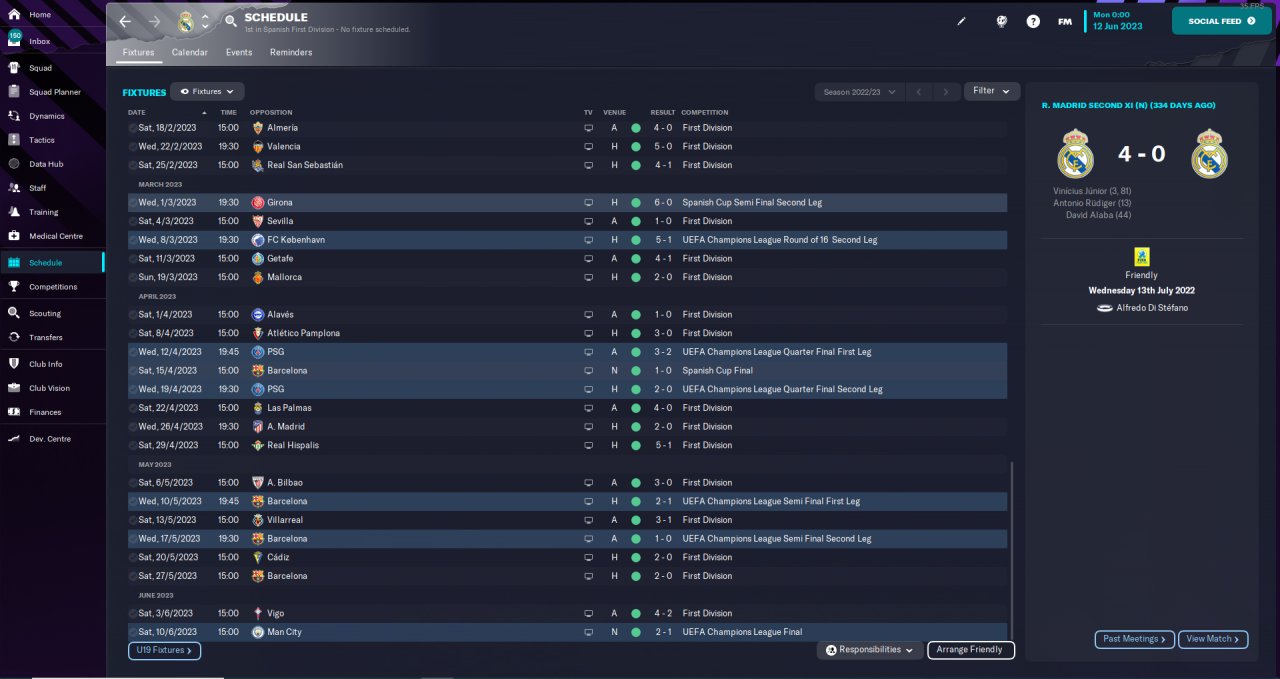Click the back navigation arrow
1280x679 pixels.
(x=125, y=21)
